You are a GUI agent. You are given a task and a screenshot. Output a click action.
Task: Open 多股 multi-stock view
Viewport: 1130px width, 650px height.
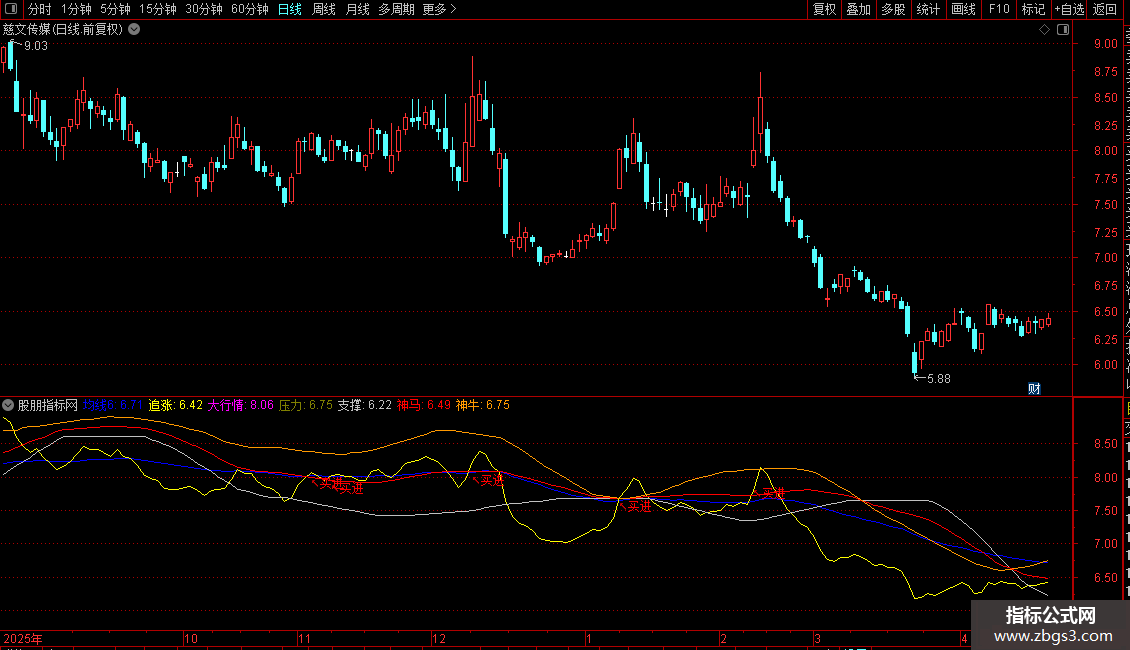[x=893, y=10]
